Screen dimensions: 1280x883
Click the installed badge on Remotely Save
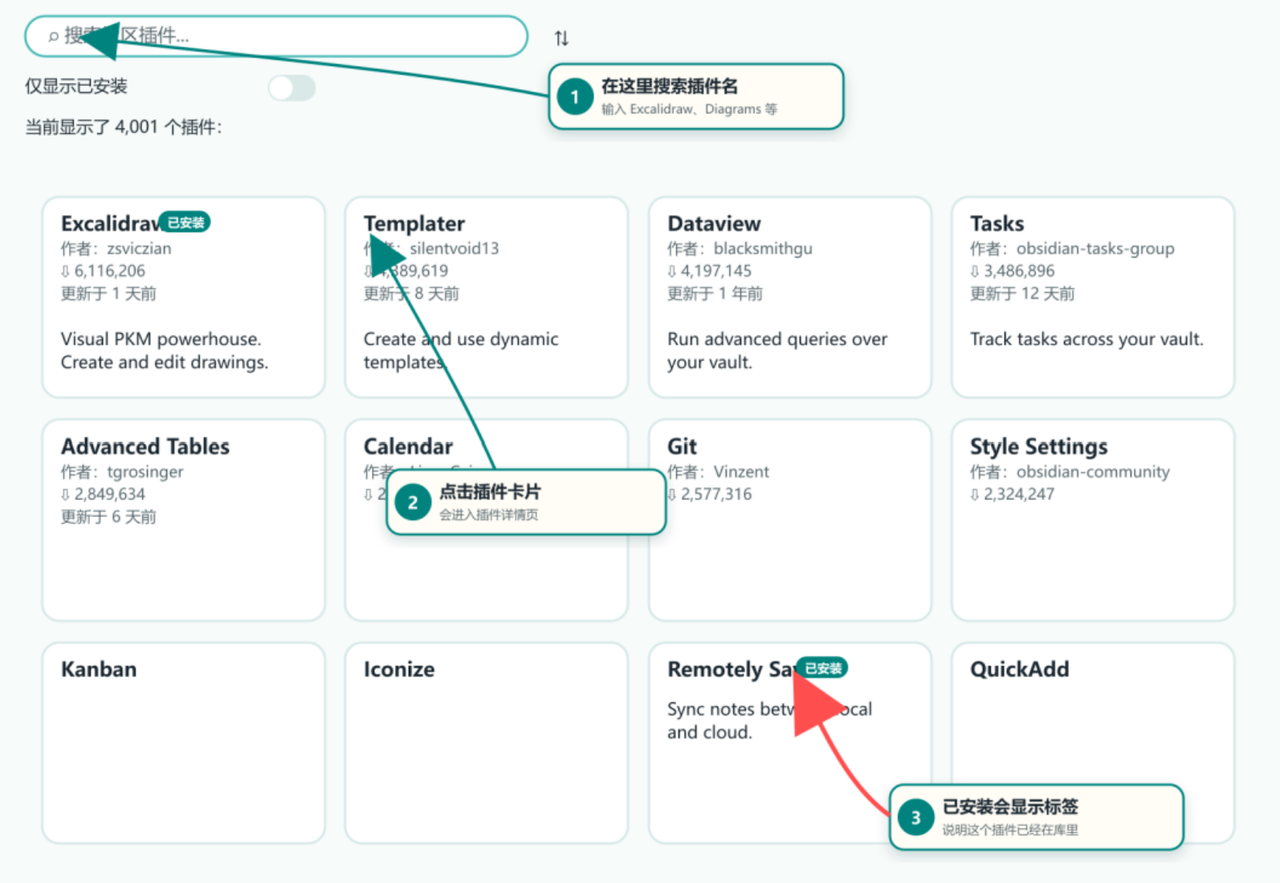pos(823,668)
